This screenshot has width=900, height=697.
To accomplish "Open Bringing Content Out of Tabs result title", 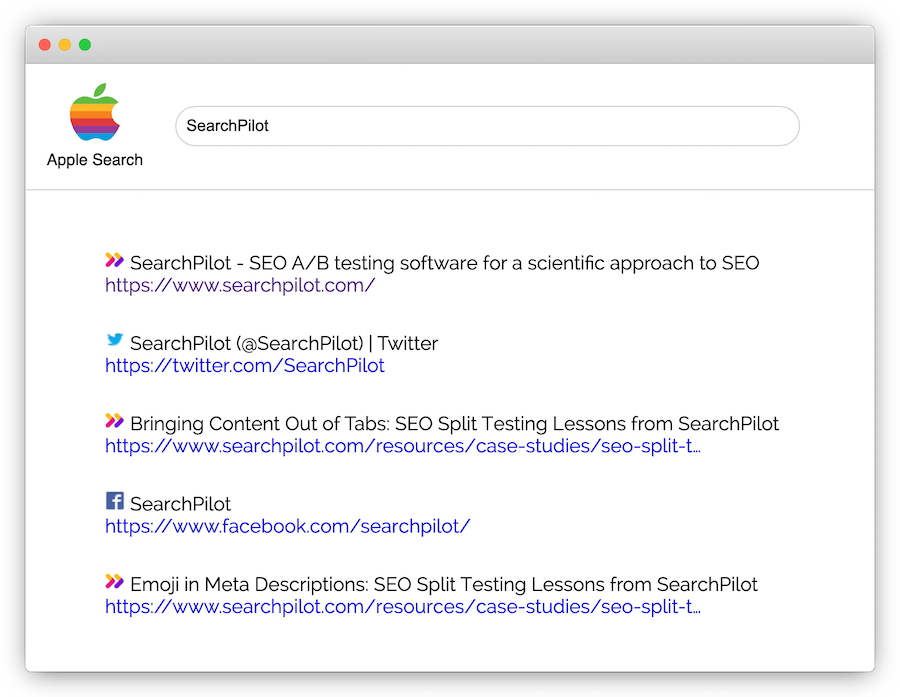I will (x=454, y=424).
